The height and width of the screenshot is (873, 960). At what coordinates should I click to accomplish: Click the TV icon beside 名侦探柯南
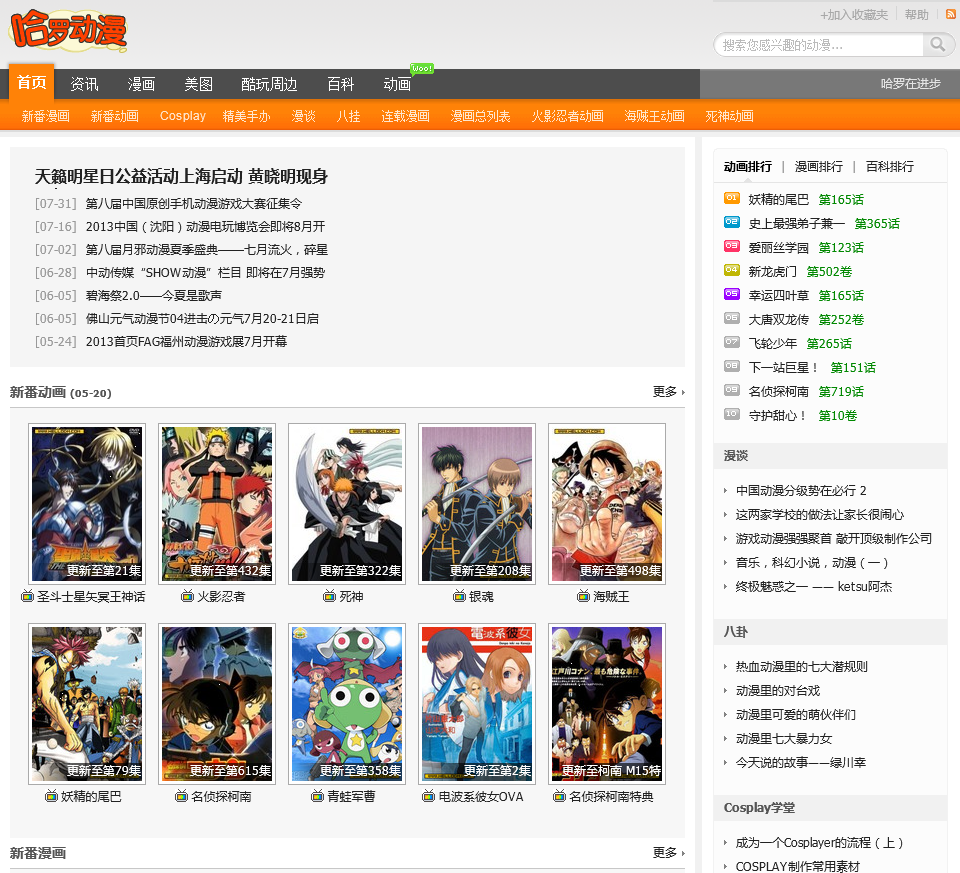(x=181, y=796)
